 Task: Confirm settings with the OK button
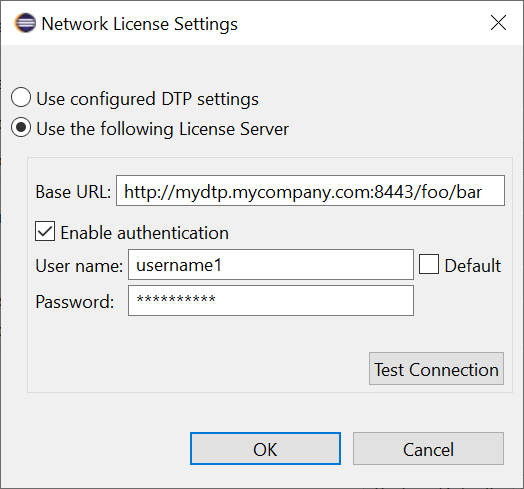pos(265,449)
